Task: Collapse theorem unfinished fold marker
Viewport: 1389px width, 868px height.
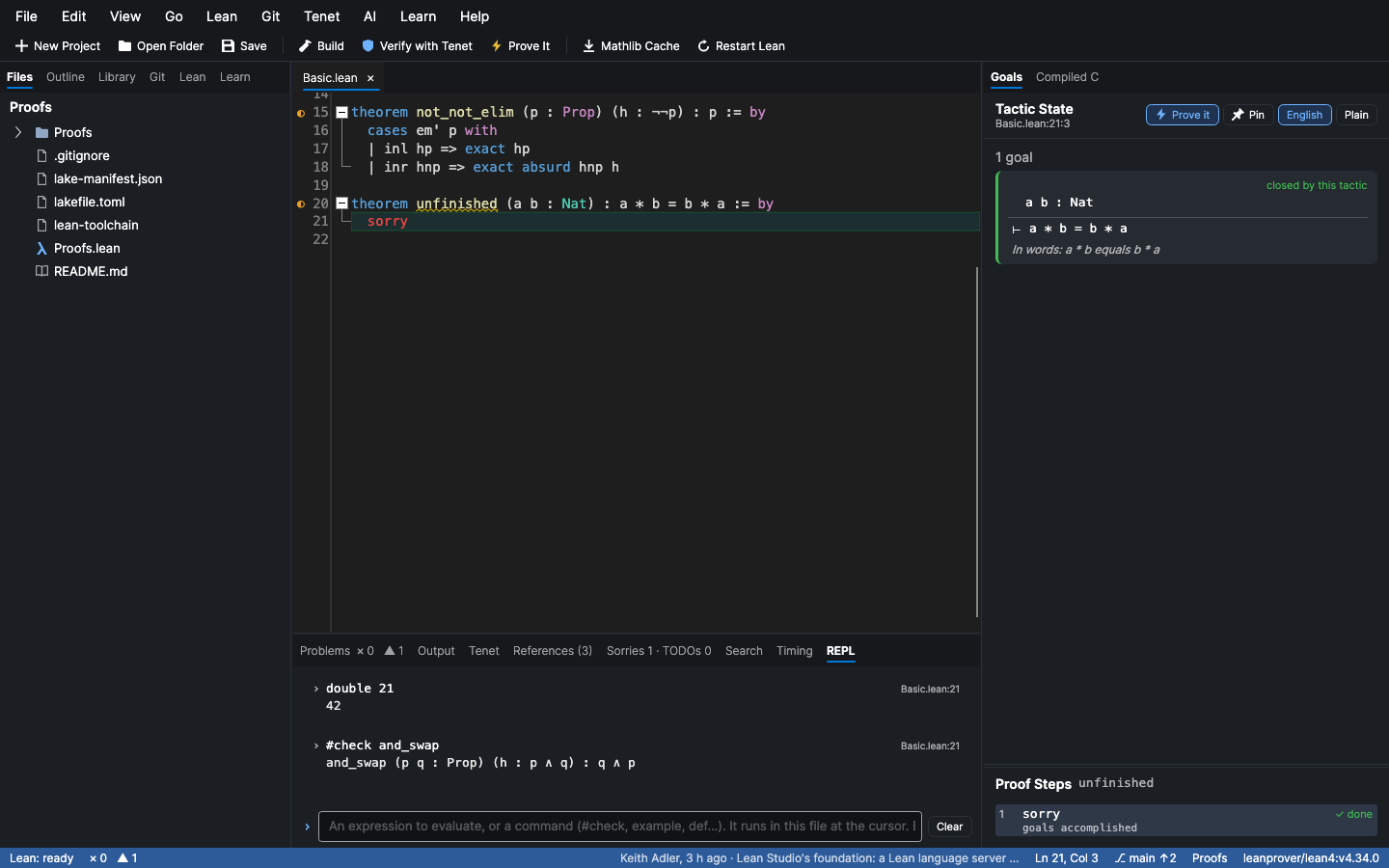Action: pyautogui.click(x=341, y=204)
